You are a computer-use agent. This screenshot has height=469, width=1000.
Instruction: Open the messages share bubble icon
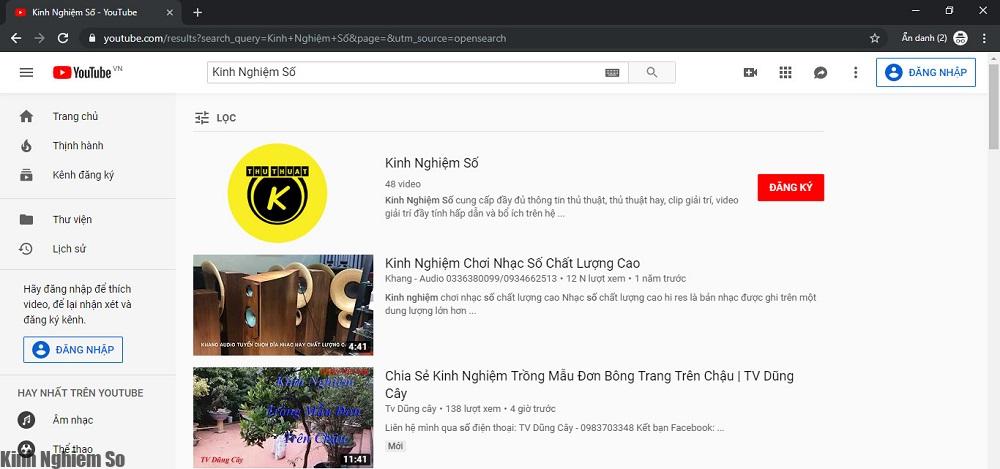[x=821, y=73]
